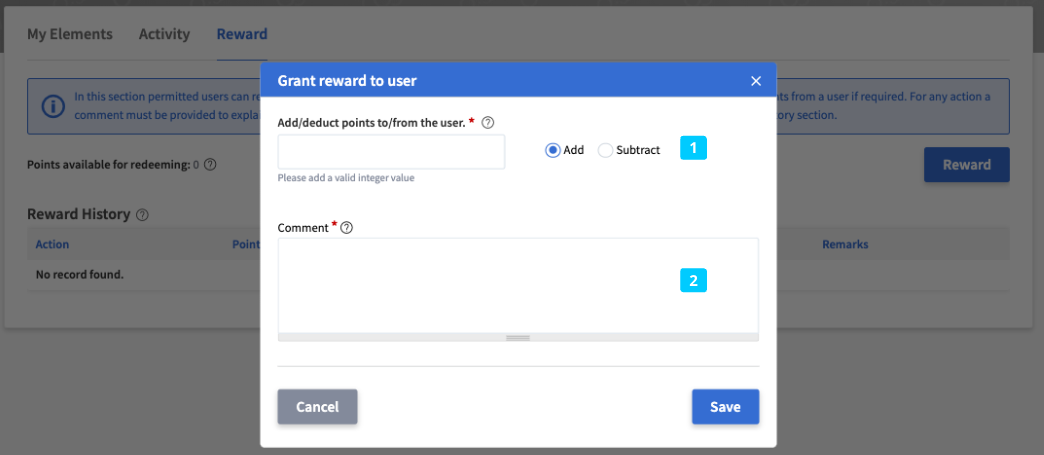Select the Subtract radio option
Screen dimensions: 1044x455
(605, 150)
